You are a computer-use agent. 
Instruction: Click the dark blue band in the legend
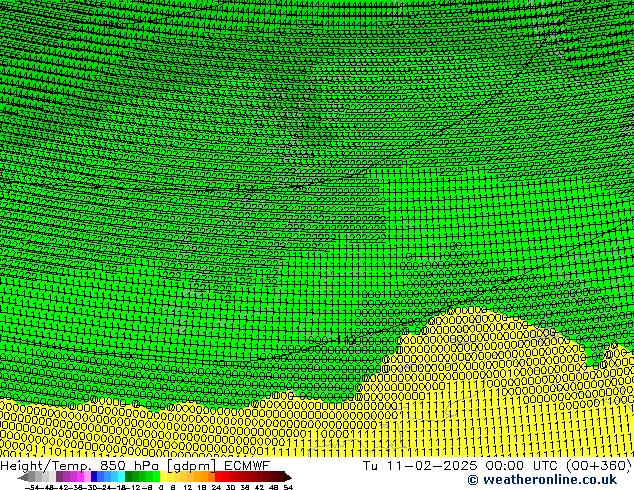coord(94,476)
